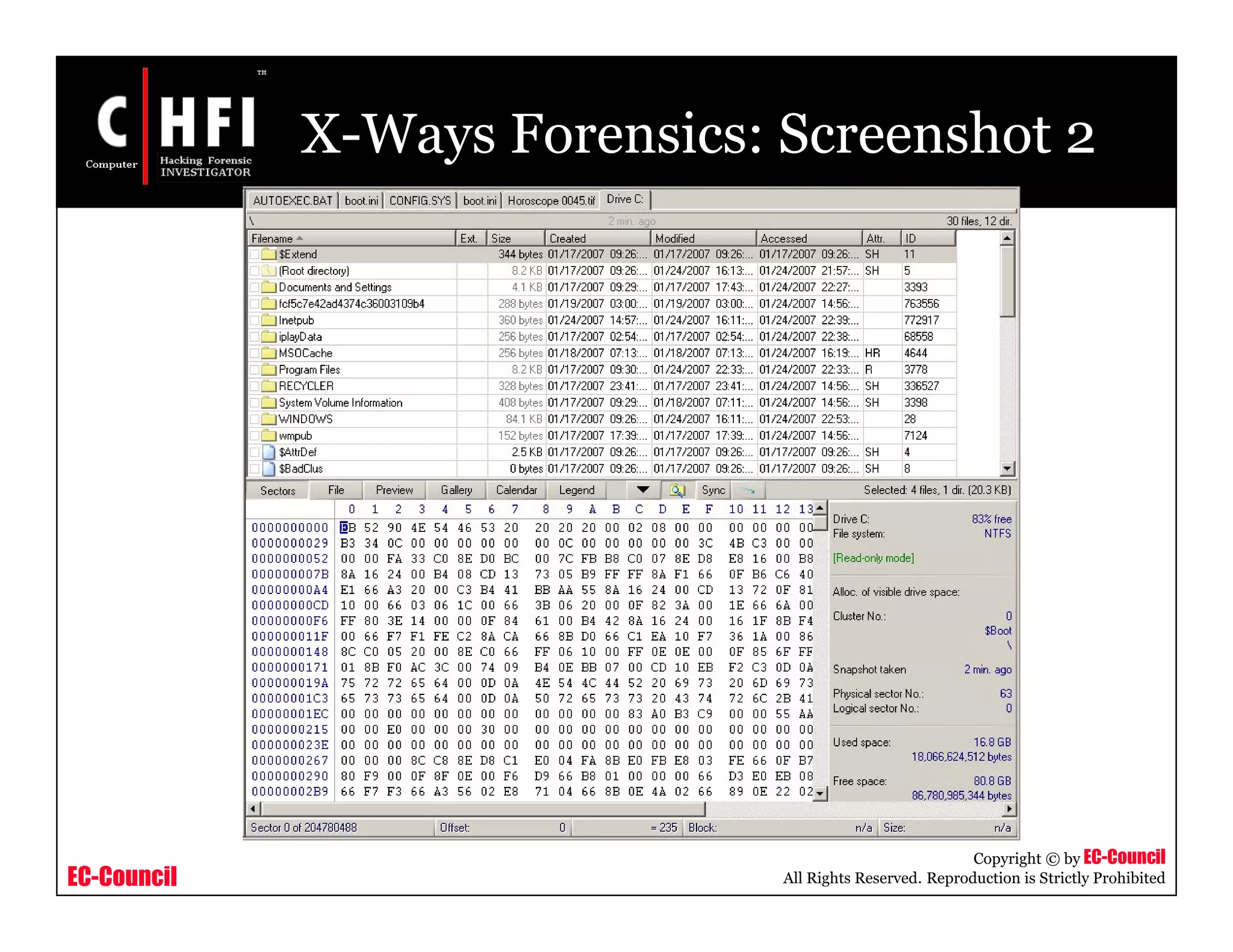Tick the checkbox for Documents and Settings
1233x952 pixels.
point(255,288)
